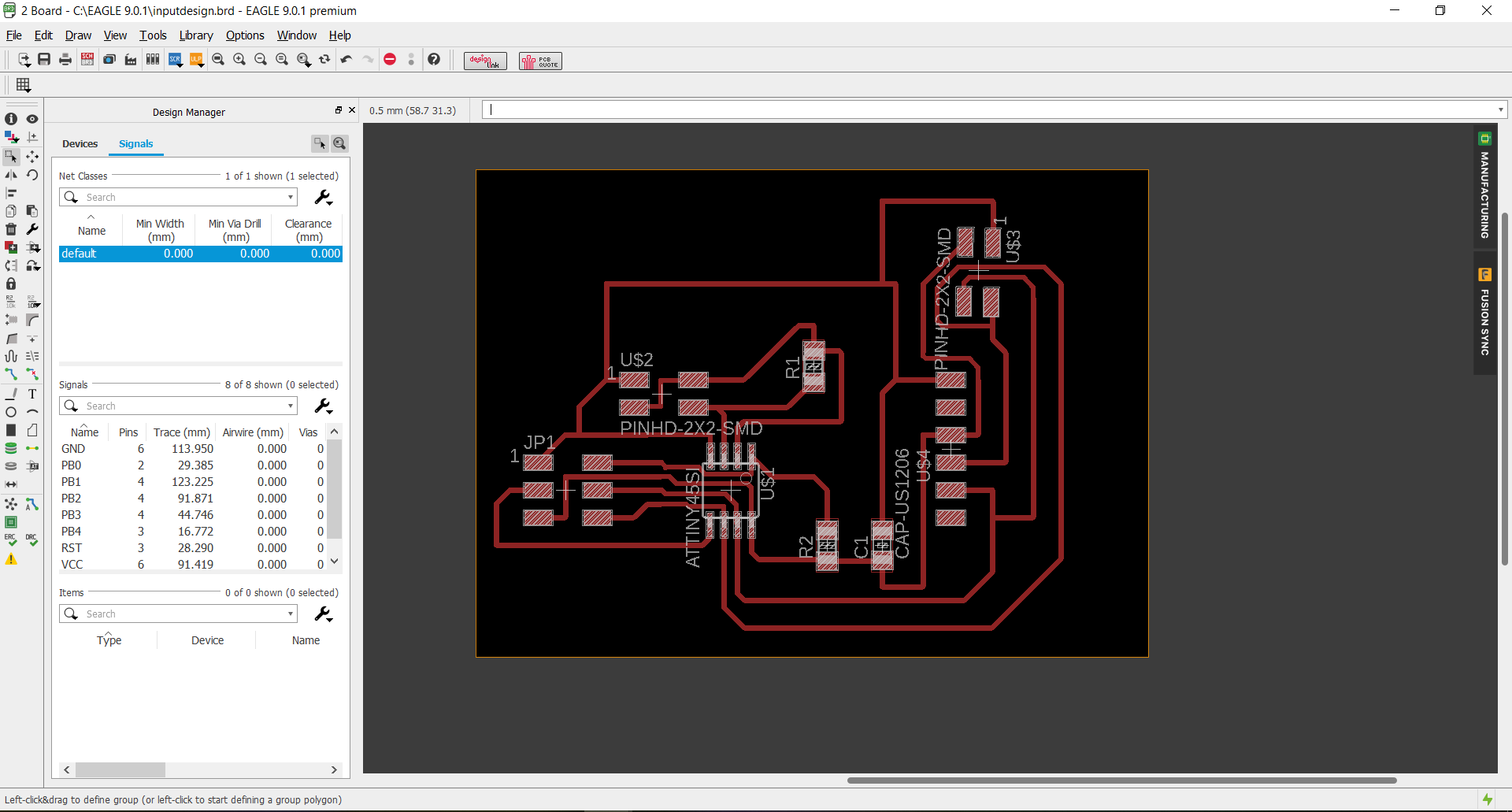The image size is (1512, 812).
Task: Click the Redraw refresh icon
Action: tap(324, 60)
